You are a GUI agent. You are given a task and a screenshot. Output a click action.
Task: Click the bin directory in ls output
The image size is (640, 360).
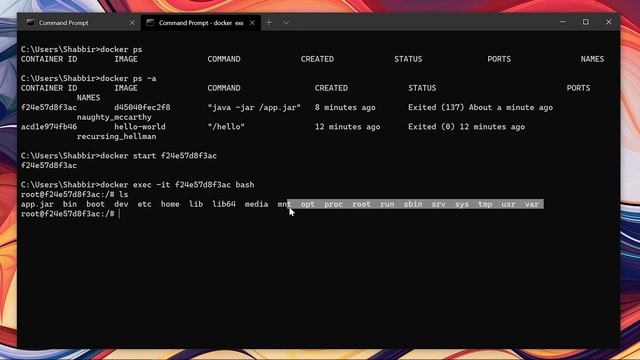70,204
